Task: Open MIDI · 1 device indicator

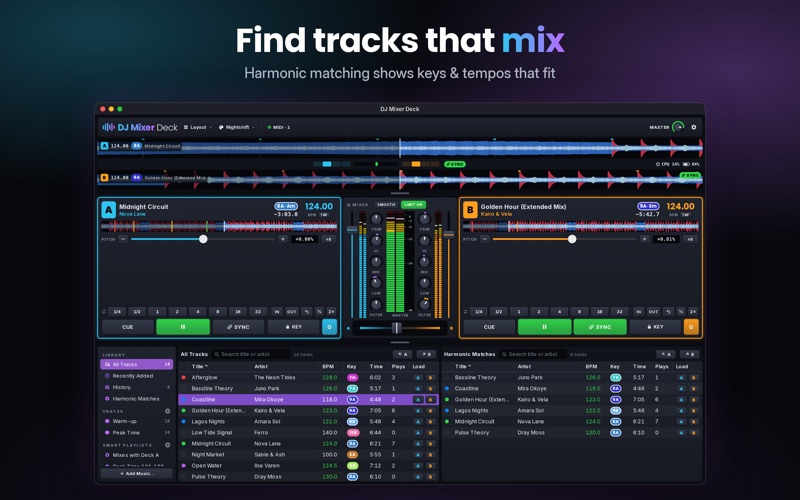Action: pyautogui.click(x=279, y=127)
